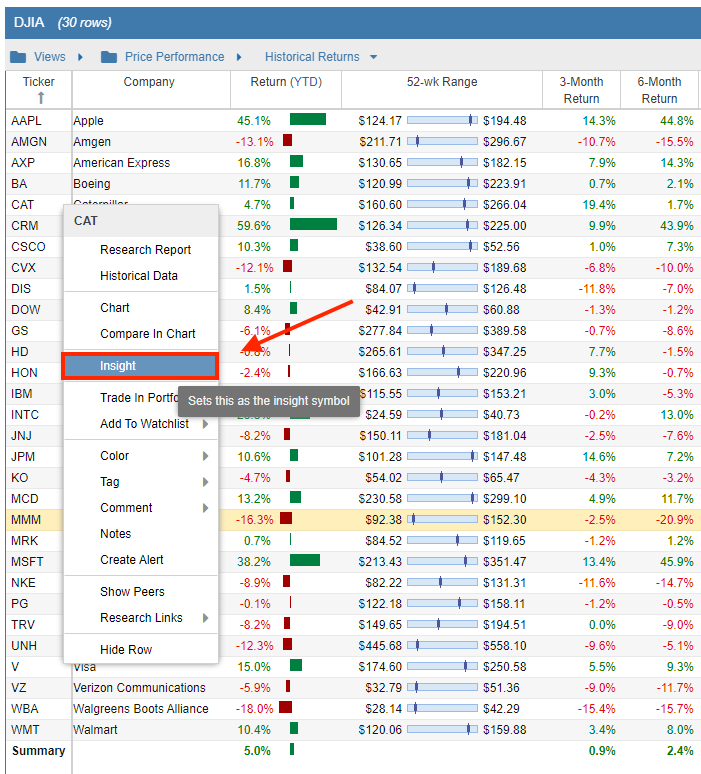Click the UNH 52-week high $558.10

click(x=505, y=646)
